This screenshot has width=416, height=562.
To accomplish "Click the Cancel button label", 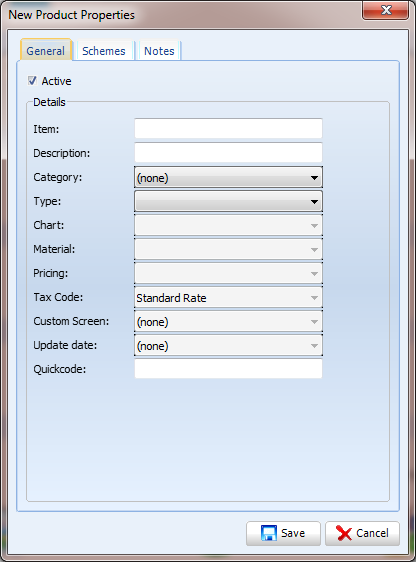I will pos(372,533).
